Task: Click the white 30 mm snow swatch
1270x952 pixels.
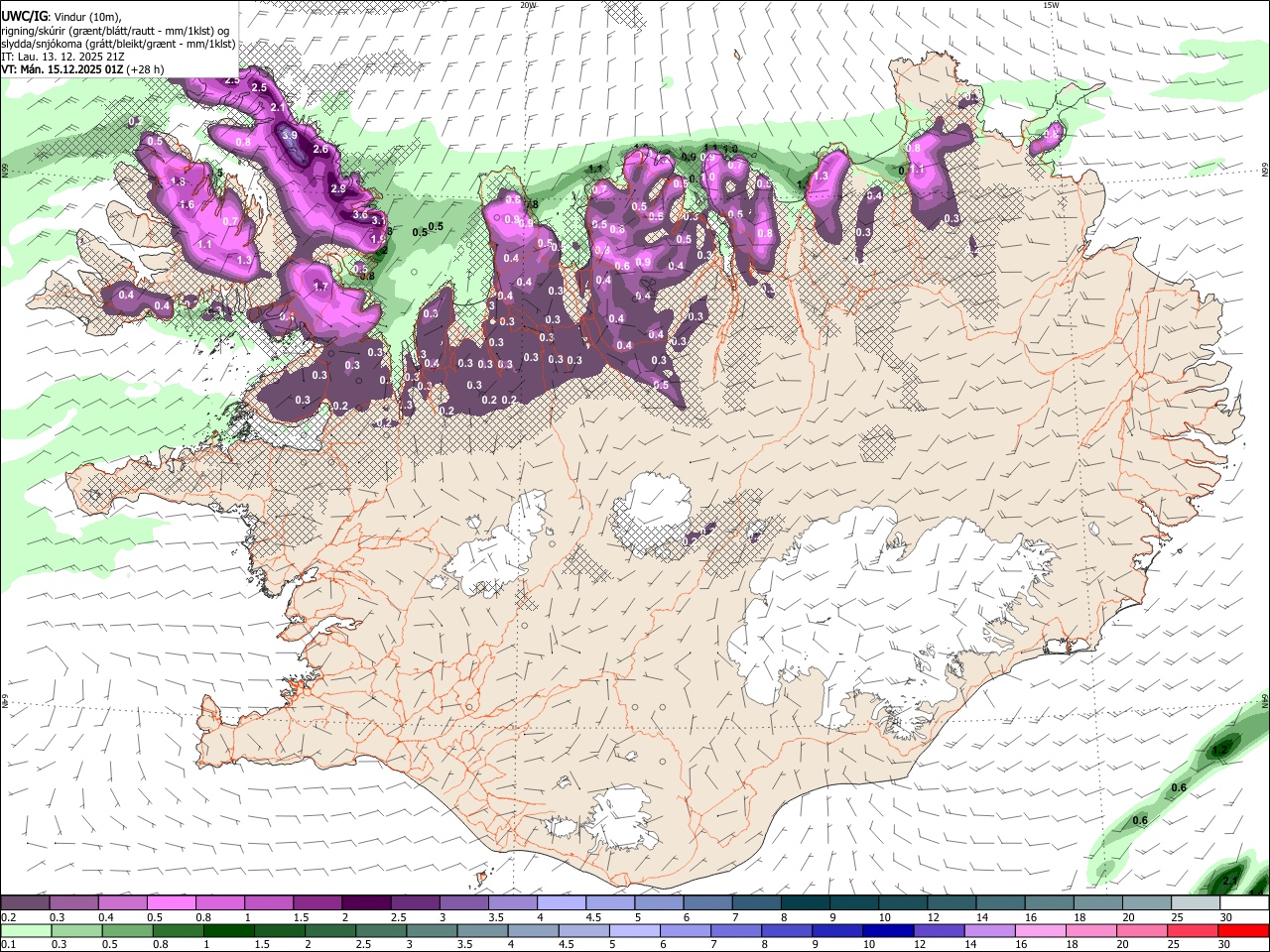Action: pos(1243,902)
